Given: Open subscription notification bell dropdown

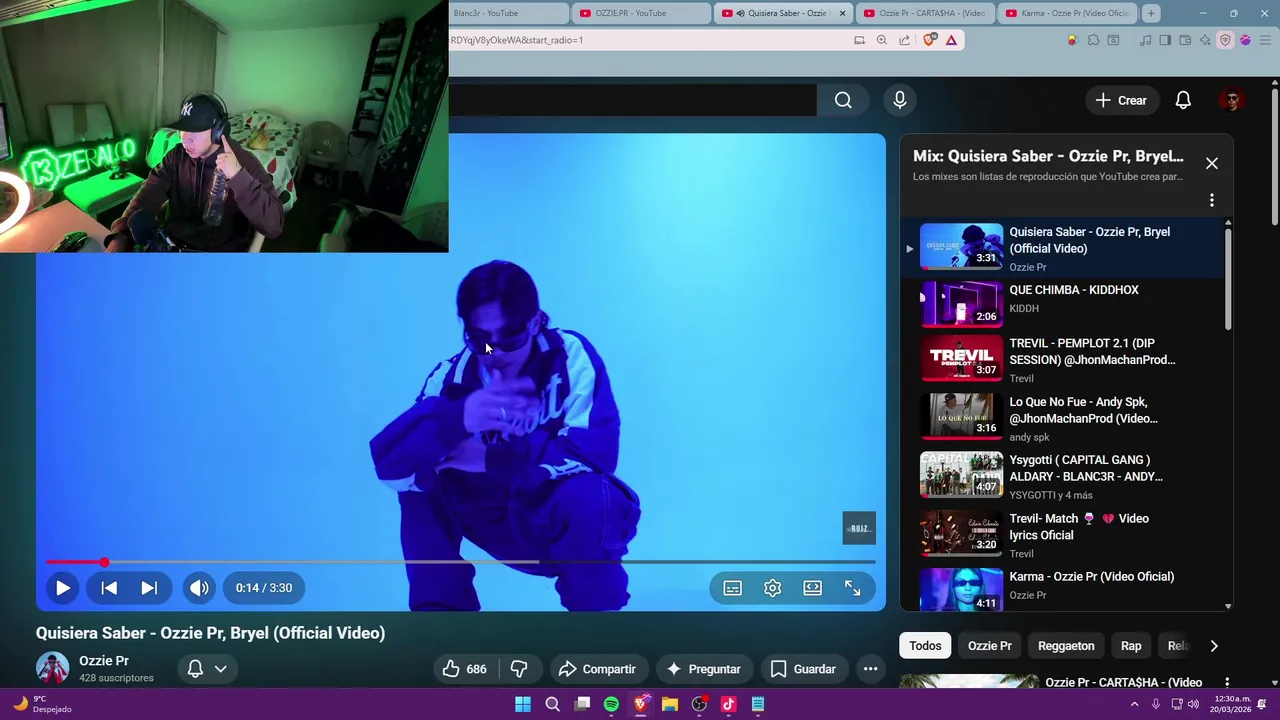Looking at the screenshot, I should click(x=208, y=669).
